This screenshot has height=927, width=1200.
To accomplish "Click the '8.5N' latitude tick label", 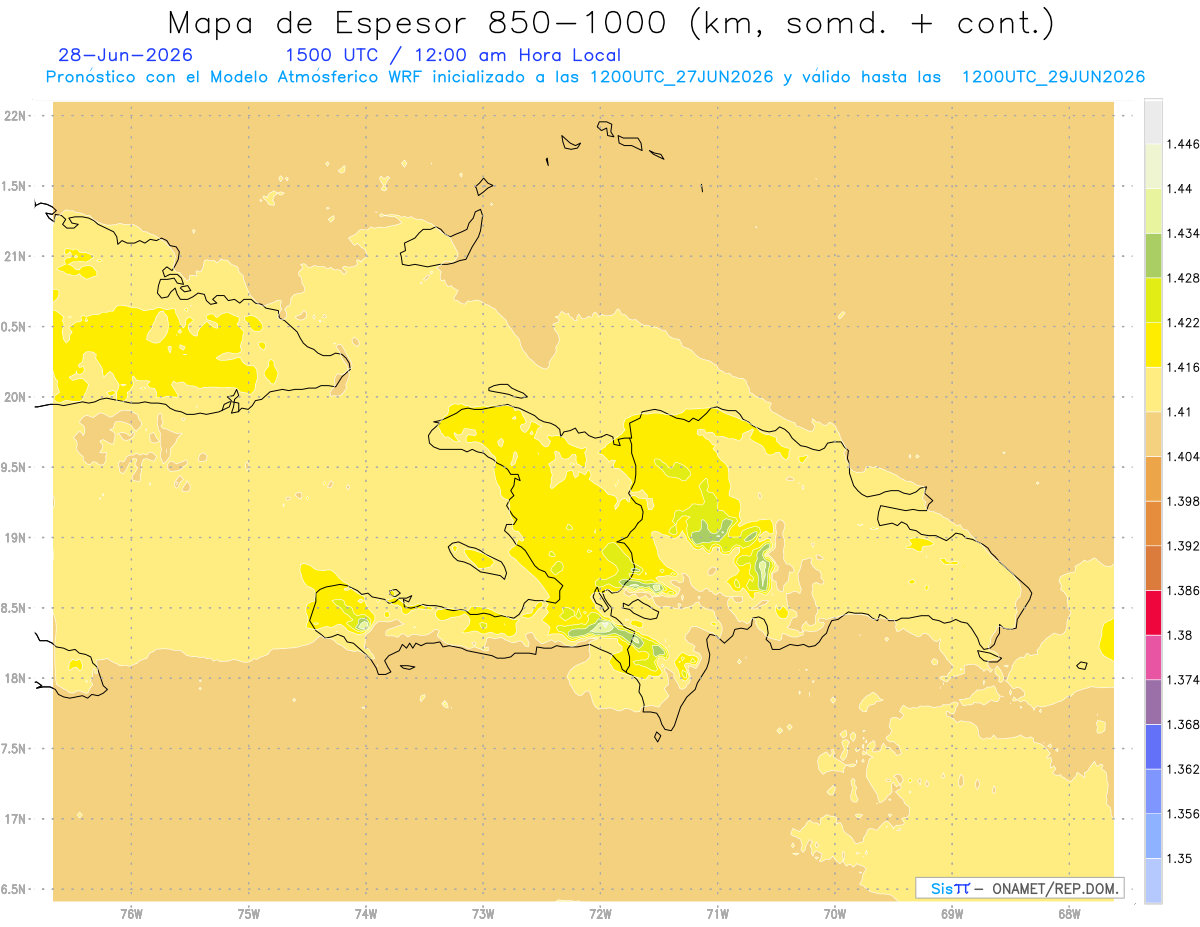I will pyautogui.click(x=15, y=608).
